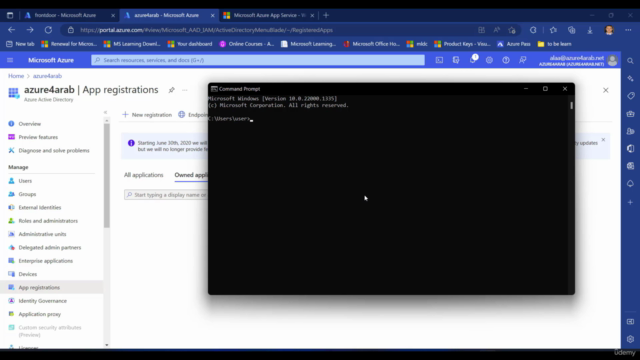Pin the App registrations blade
This screenshot has width=640, height=360.
point(171,90)
